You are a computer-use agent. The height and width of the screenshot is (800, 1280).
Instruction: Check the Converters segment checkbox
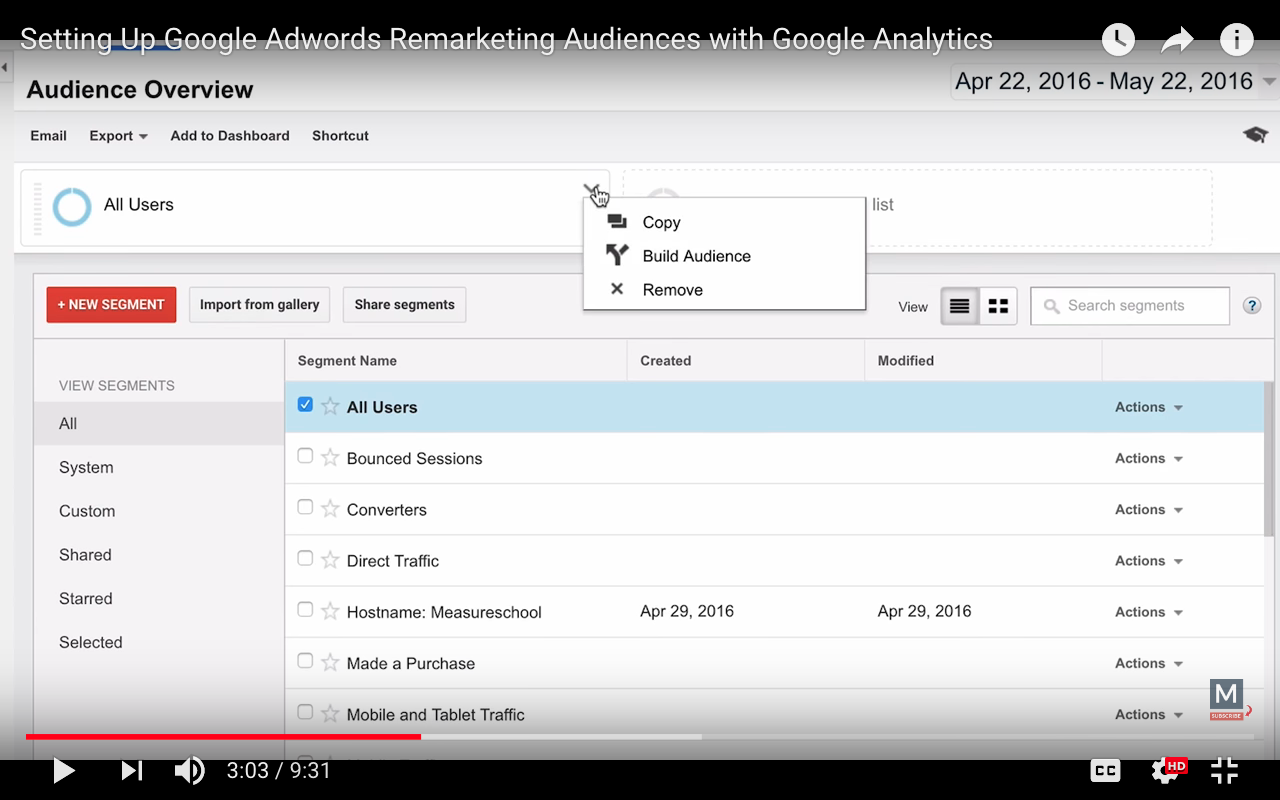[305, 508]
